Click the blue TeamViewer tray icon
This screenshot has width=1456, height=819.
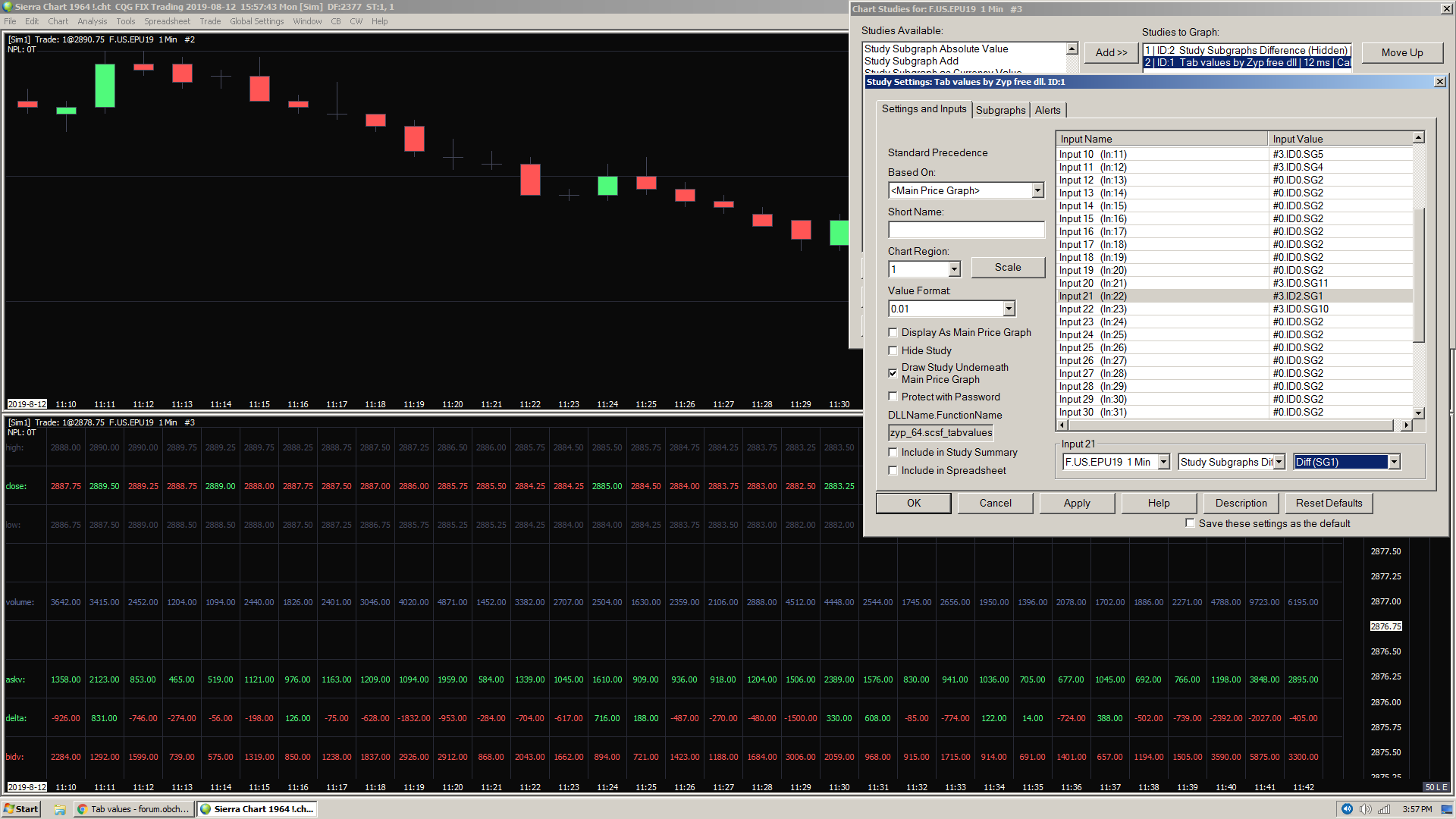(x=1347, y=809)
